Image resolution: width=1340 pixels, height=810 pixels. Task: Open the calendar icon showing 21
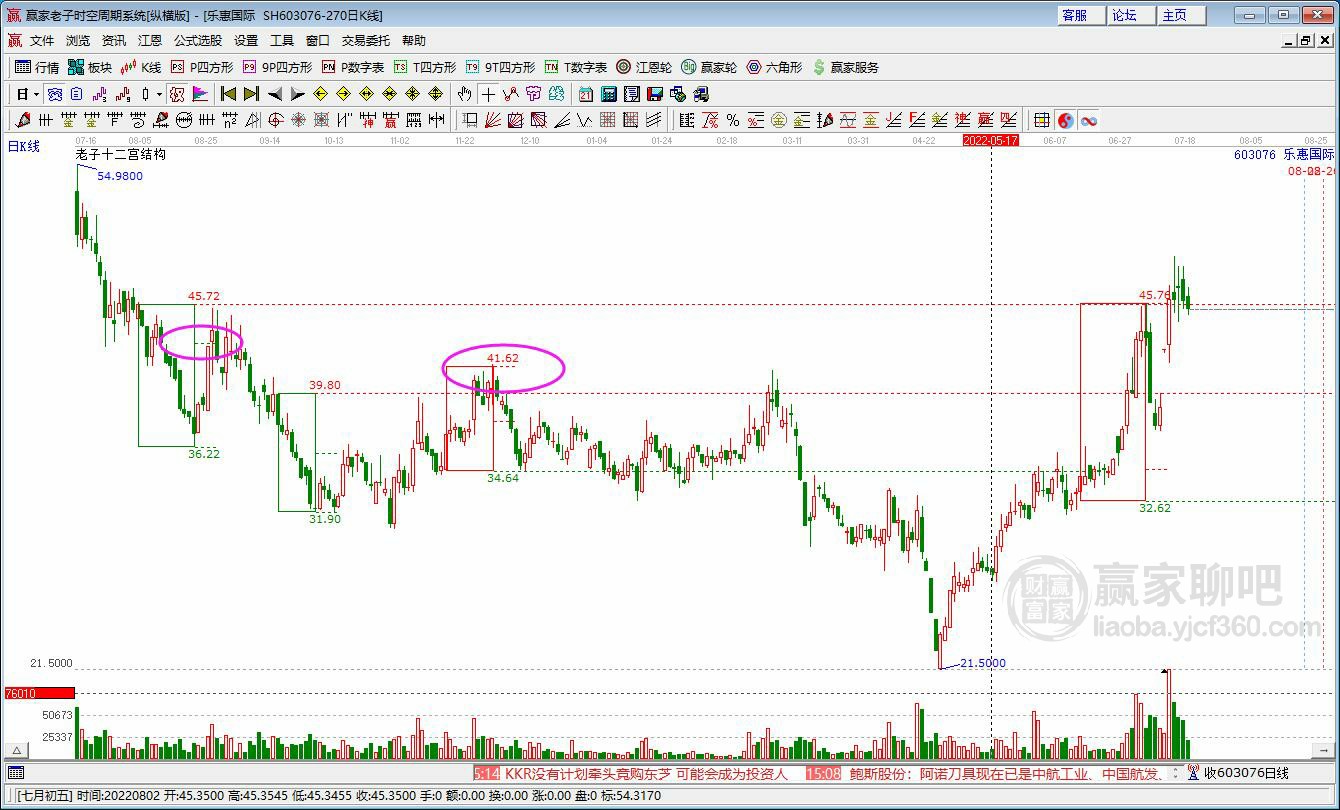[x=586, y=94]
